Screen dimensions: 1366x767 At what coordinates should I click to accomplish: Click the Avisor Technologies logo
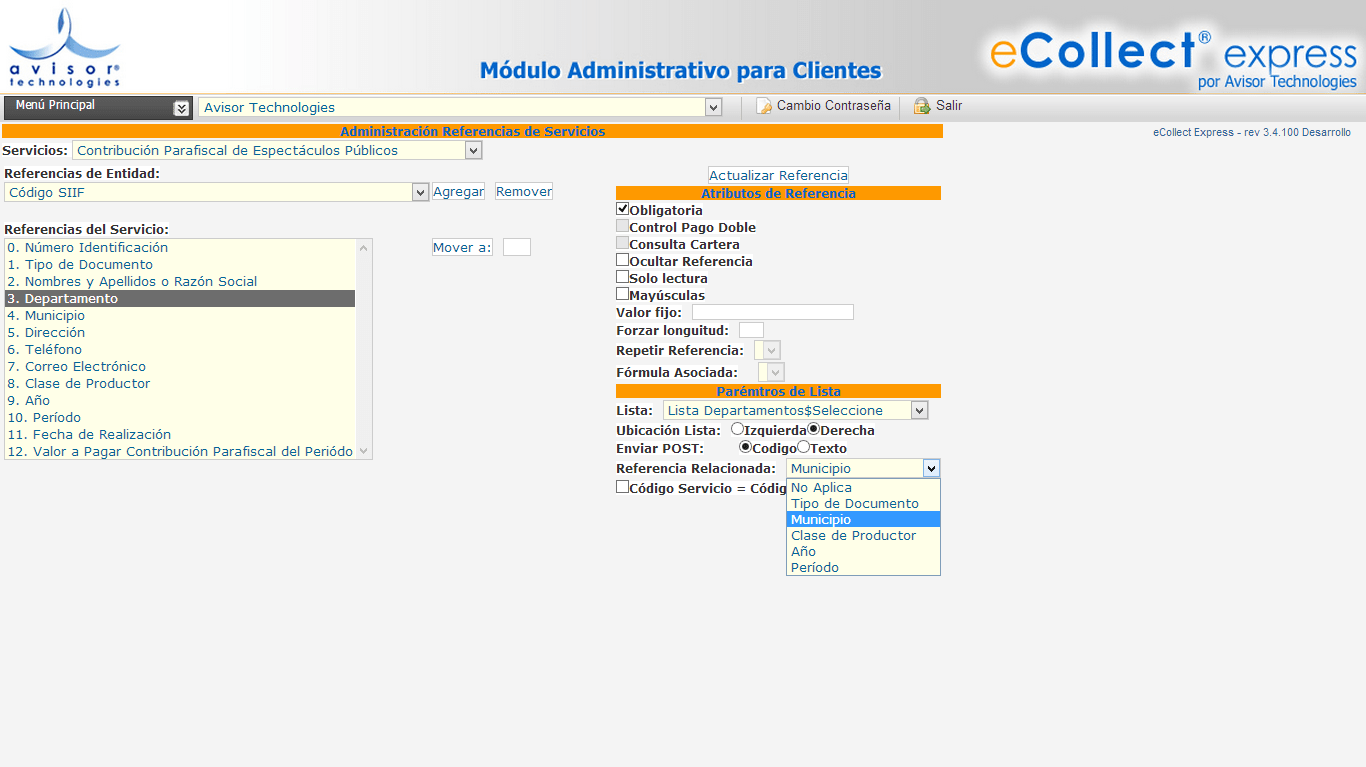click(x=65, y=47)
